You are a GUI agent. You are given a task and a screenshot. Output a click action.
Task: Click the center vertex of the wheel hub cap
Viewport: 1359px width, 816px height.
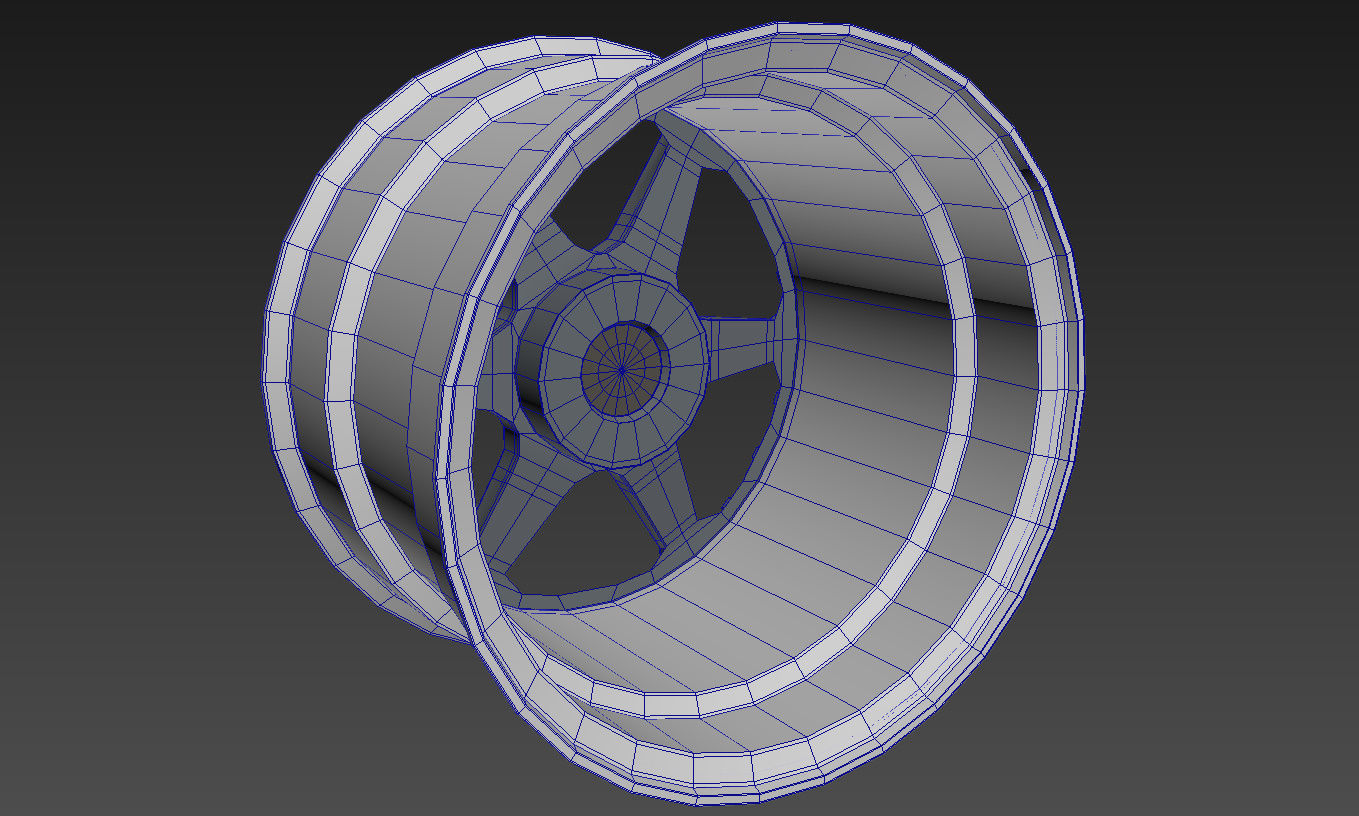(621, 370)
